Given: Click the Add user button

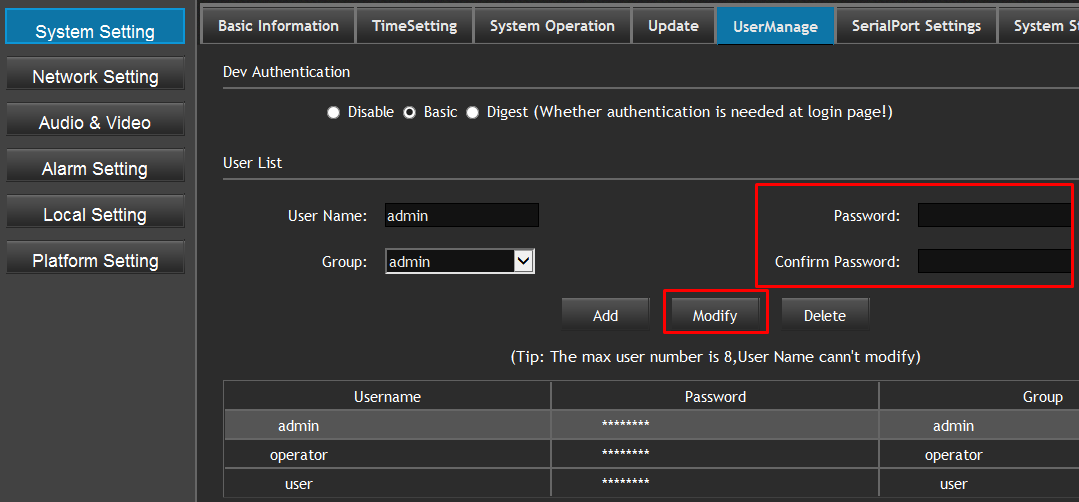Looking at the screenshot, I should pyautogui.click(x=605, y=315).
